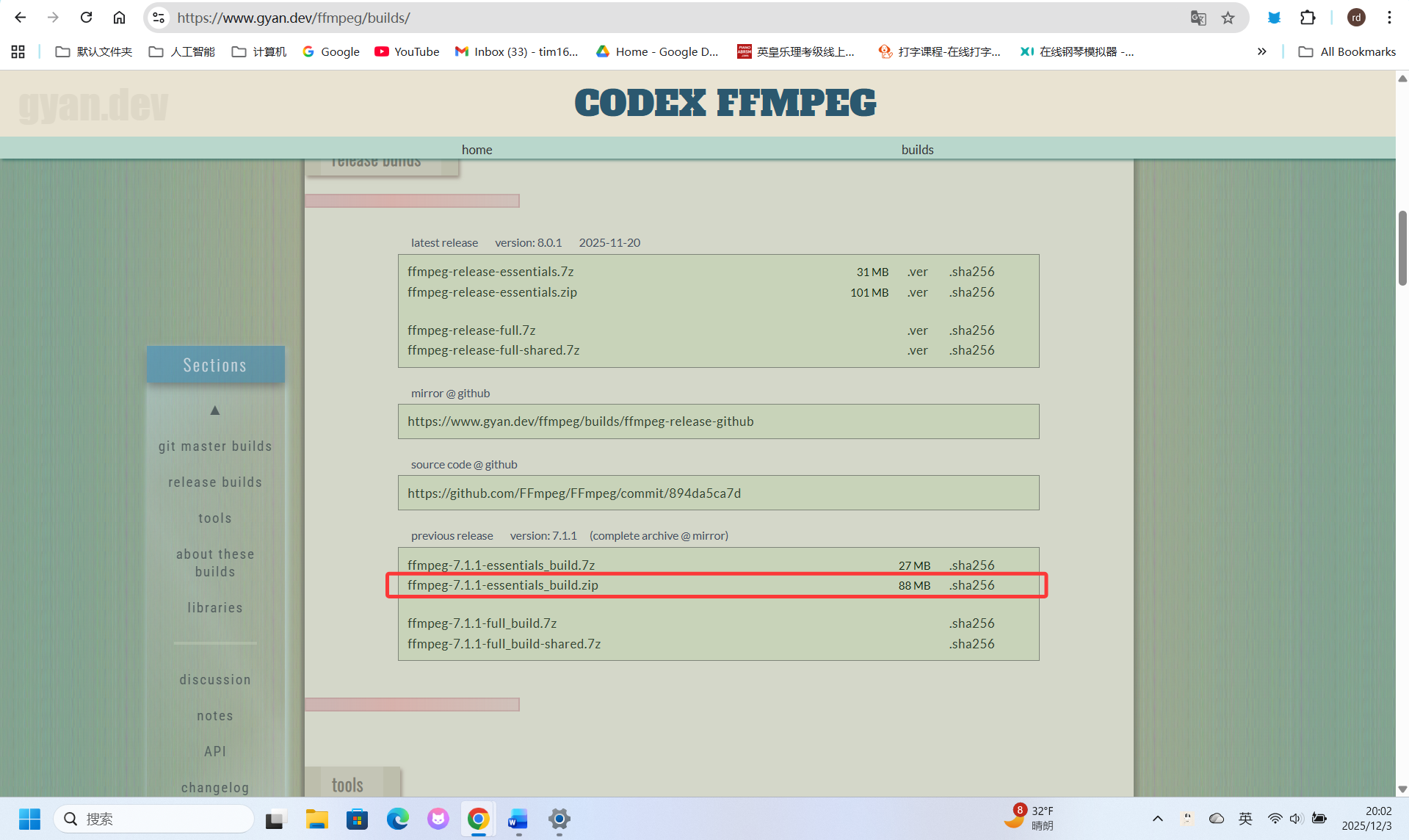Click the taskbar search box
This screenshot has height=840, width=1409.
pyautogui.click(x=154, y=819)
